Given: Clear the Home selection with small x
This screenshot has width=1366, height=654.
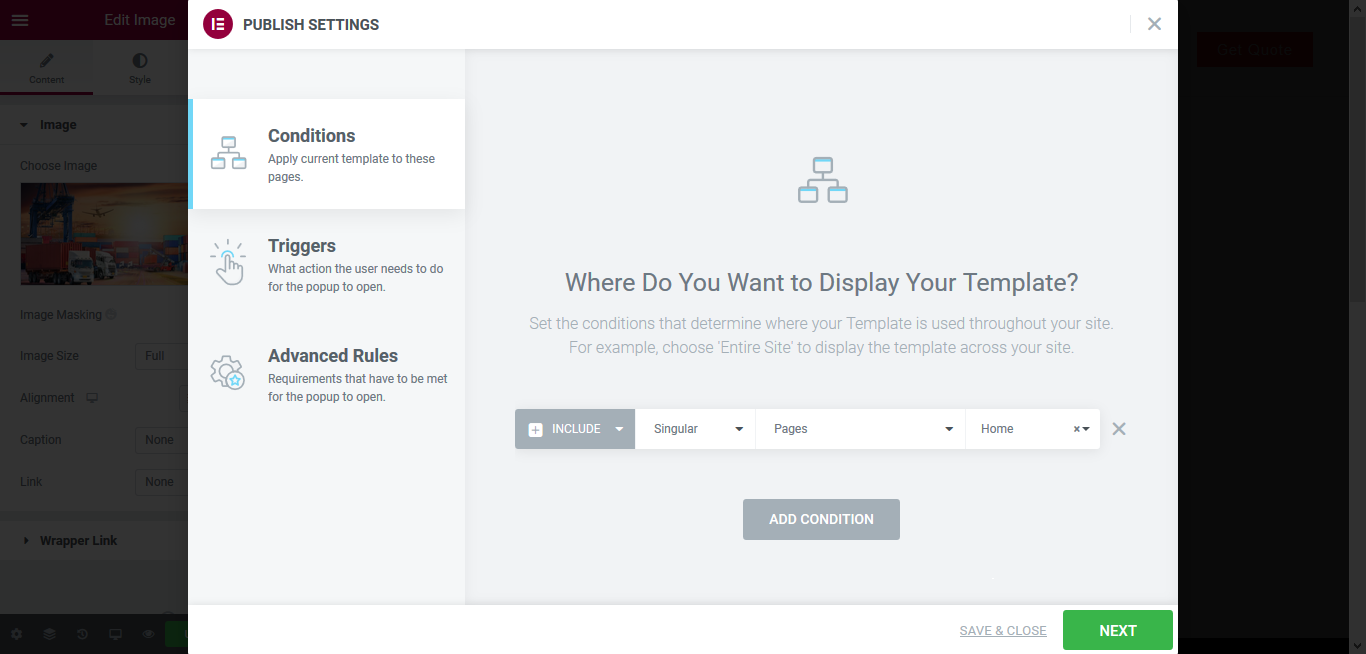Looking at the screenshot, I should (1077, 429).
